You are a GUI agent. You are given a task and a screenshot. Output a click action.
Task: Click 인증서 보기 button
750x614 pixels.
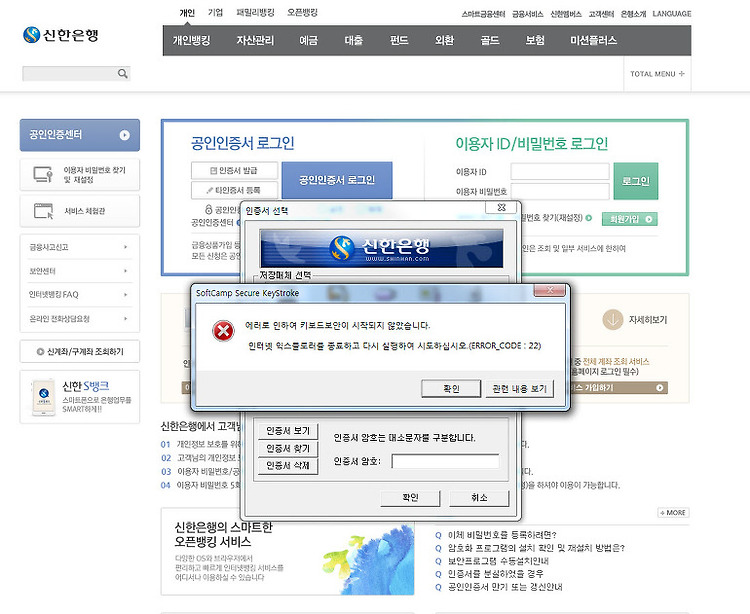[288, 431]
